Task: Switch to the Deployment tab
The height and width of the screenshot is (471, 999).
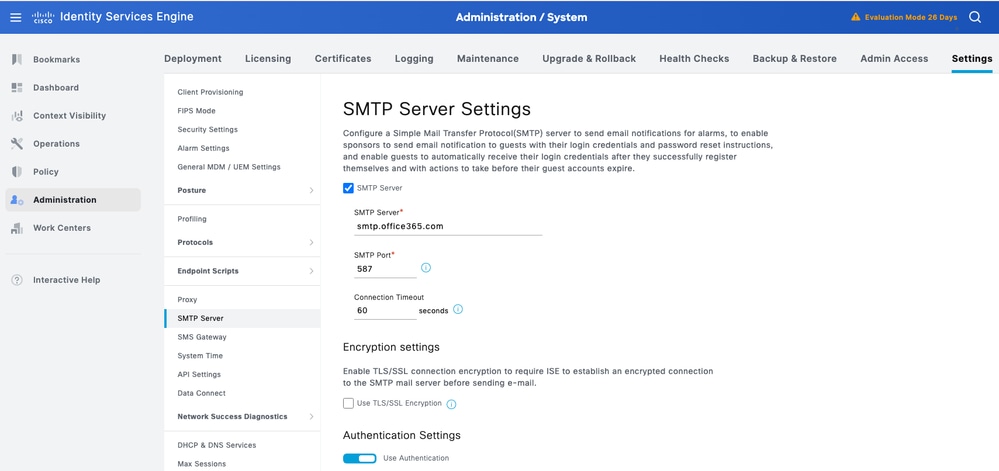Action: click(x=193, y=59)
